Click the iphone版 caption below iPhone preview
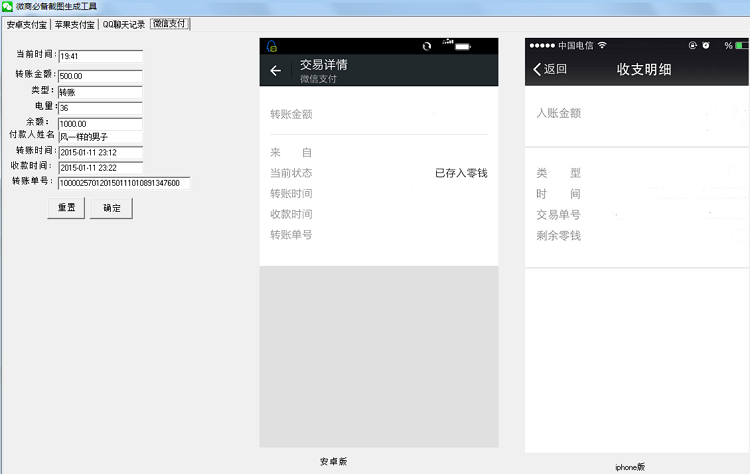Screen dimensions: 750x474 coord(630,467)
